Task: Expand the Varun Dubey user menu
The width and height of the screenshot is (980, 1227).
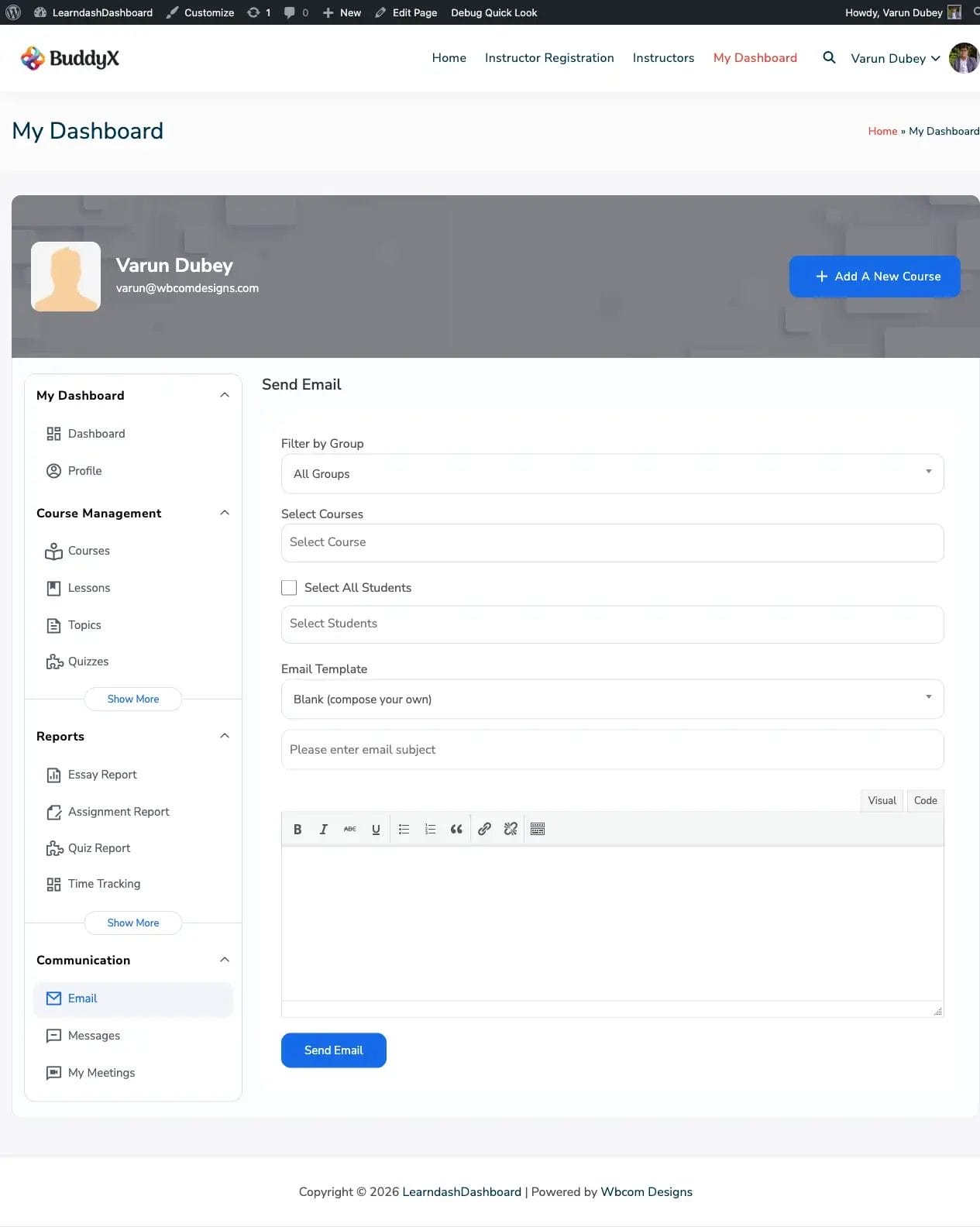Action: click(896, 58)
